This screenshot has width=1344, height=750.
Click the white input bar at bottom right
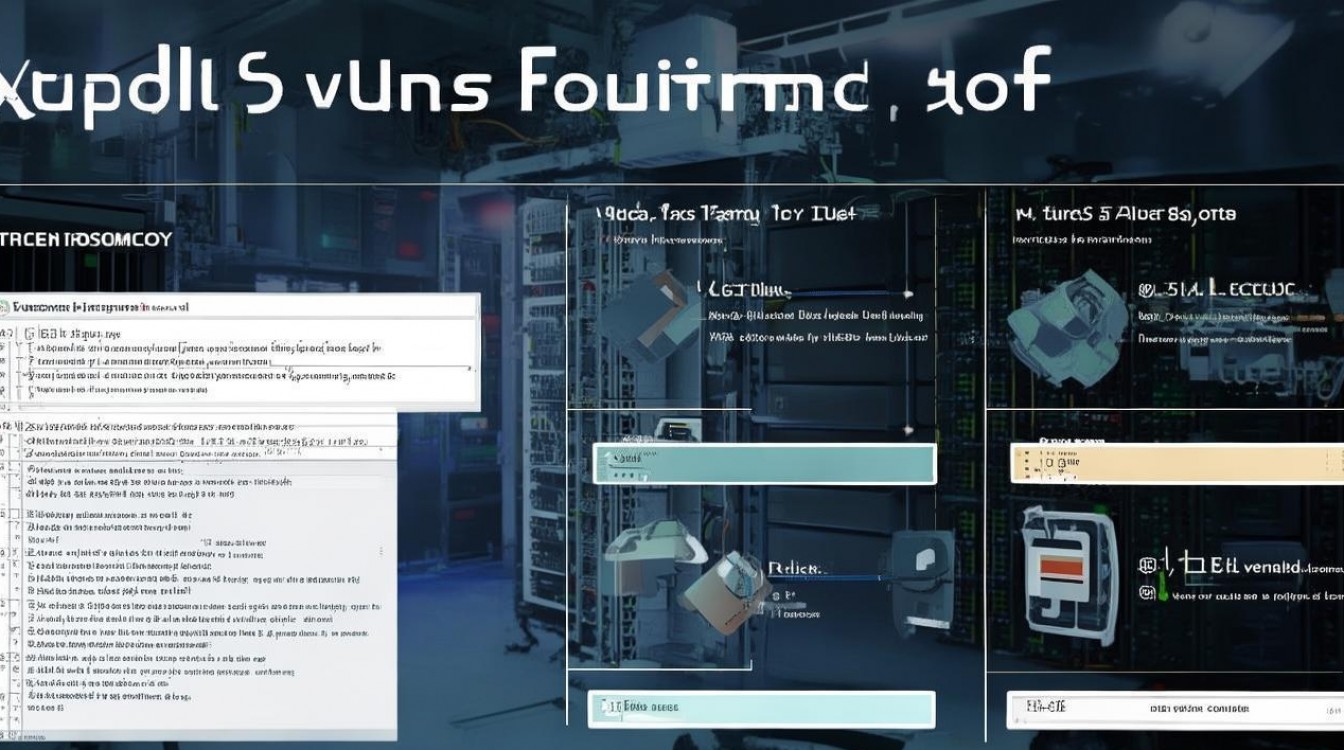1174,708
